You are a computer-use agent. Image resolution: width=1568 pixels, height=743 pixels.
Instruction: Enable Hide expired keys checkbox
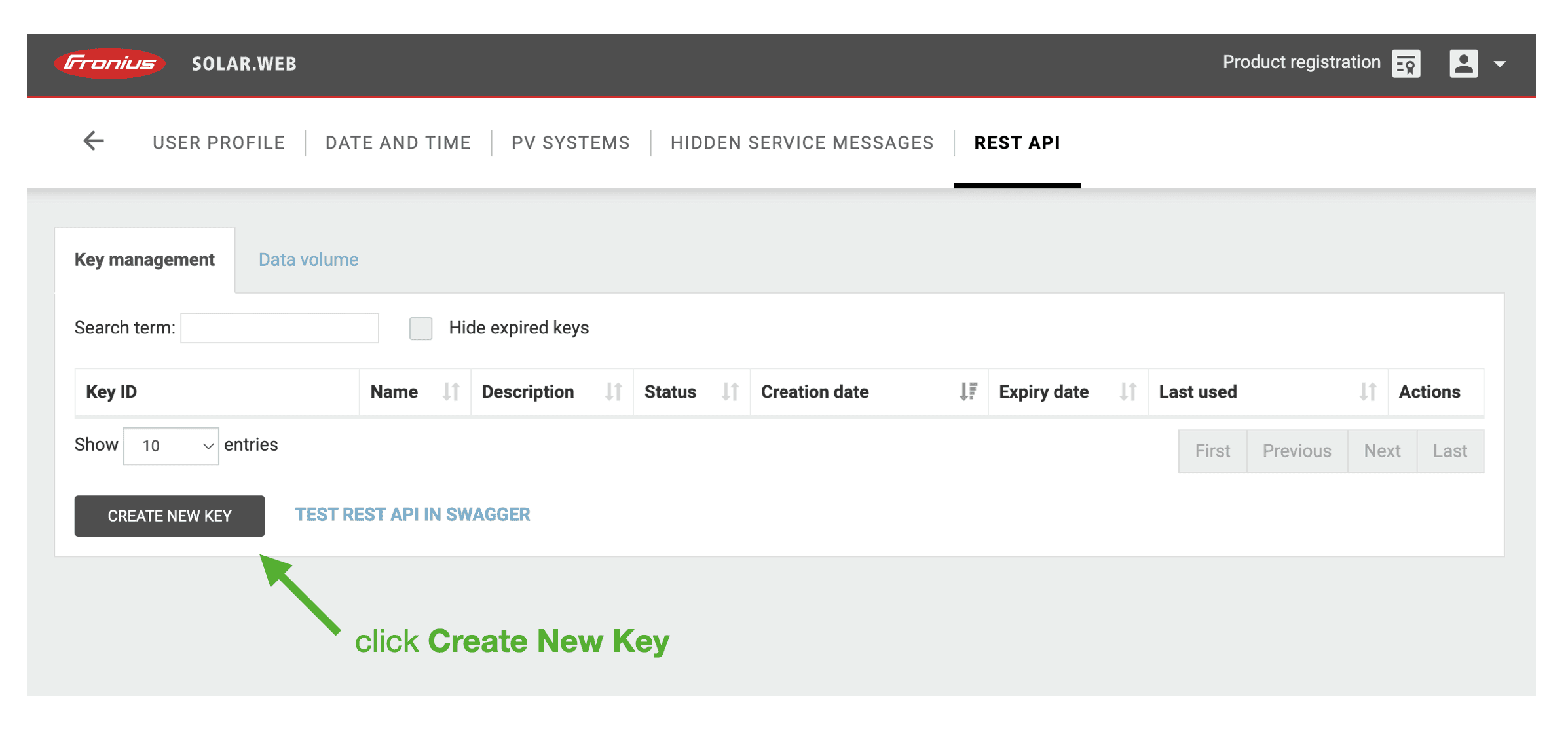coord(420,328)
